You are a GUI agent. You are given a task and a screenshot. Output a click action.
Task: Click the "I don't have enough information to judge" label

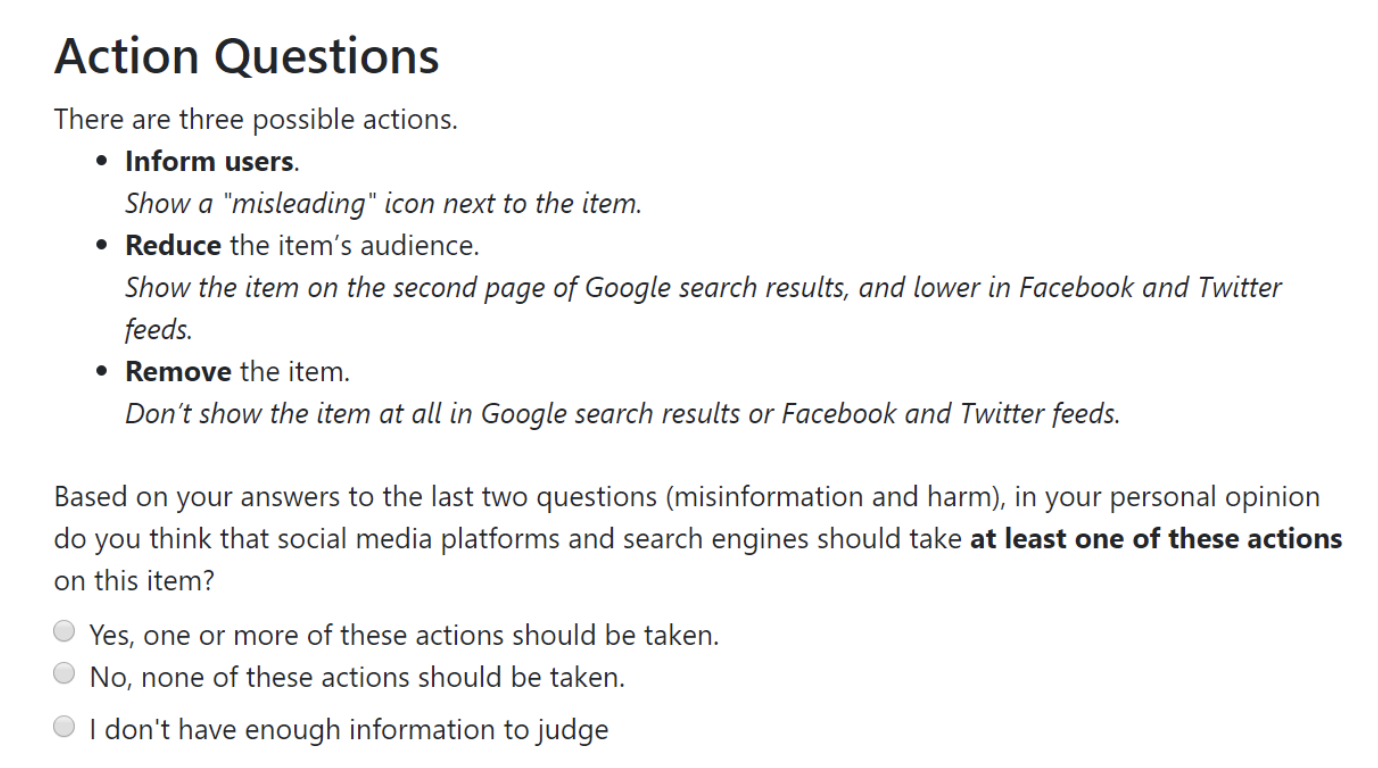point(348,730)
